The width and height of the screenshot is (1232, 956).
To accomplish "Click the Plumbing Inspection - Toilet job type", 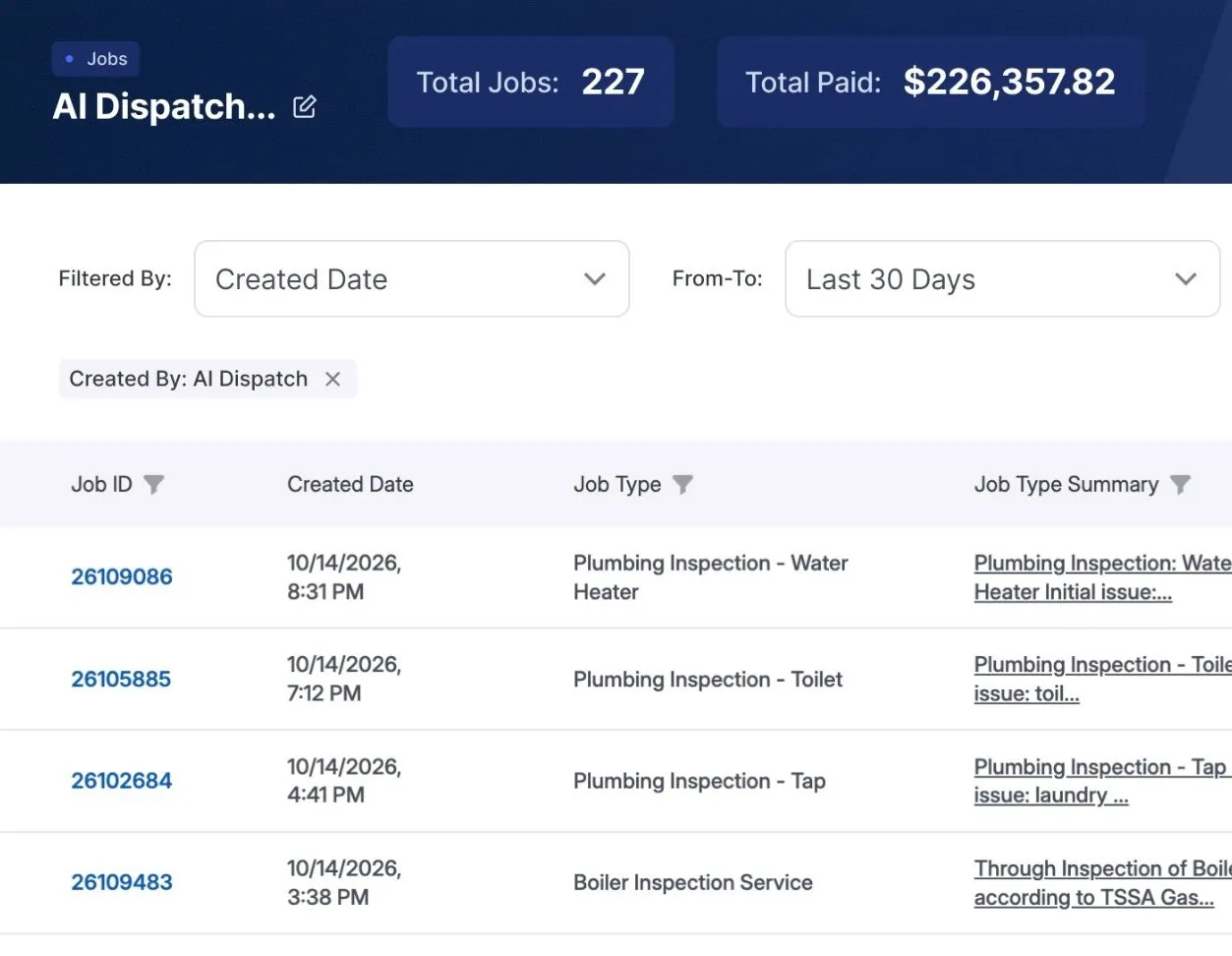I will (x=708, y=680).
